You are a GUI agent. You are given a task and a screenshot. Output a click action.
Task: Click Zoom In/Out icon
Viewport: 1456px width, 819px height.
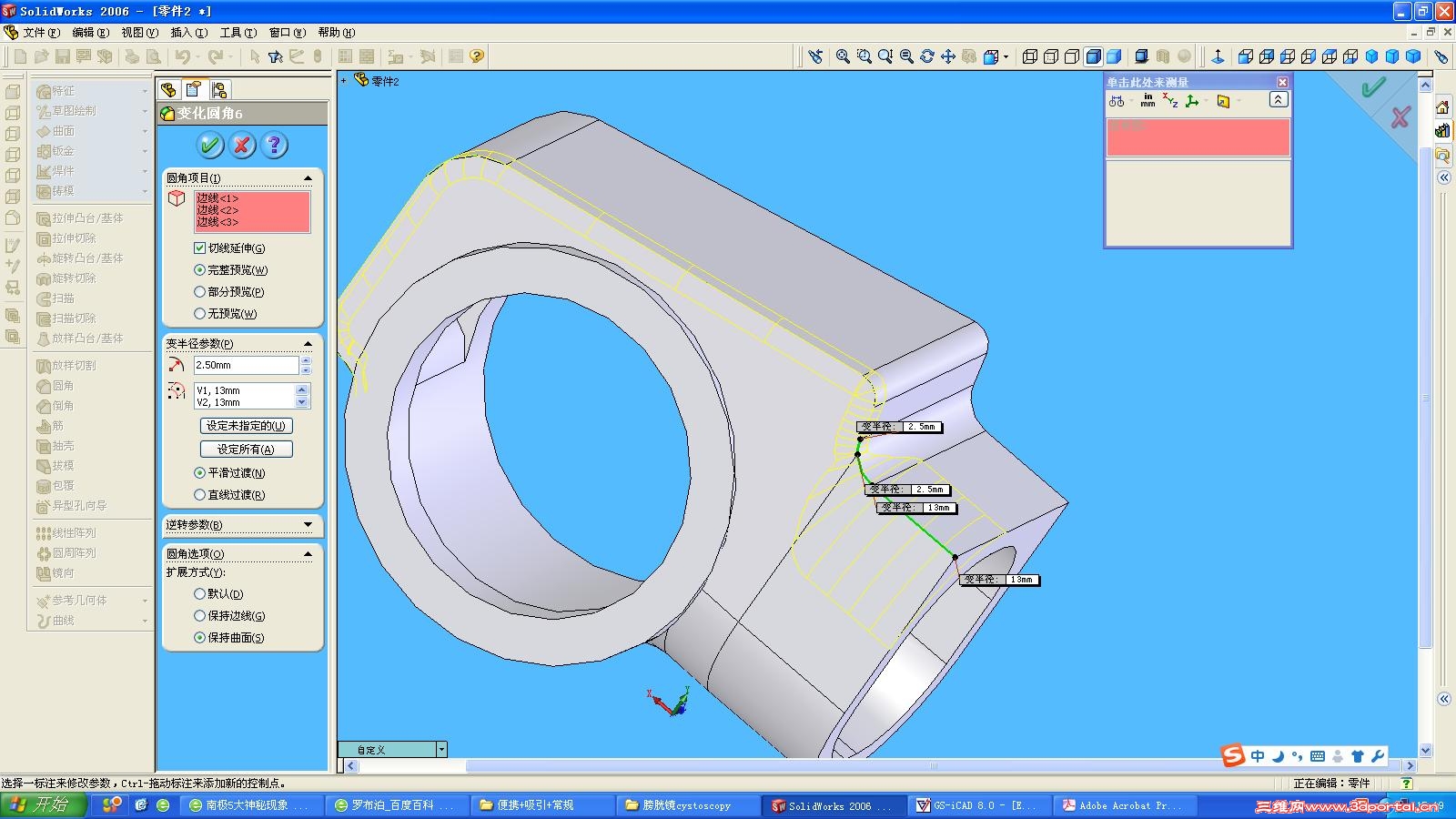coord(885,56)
